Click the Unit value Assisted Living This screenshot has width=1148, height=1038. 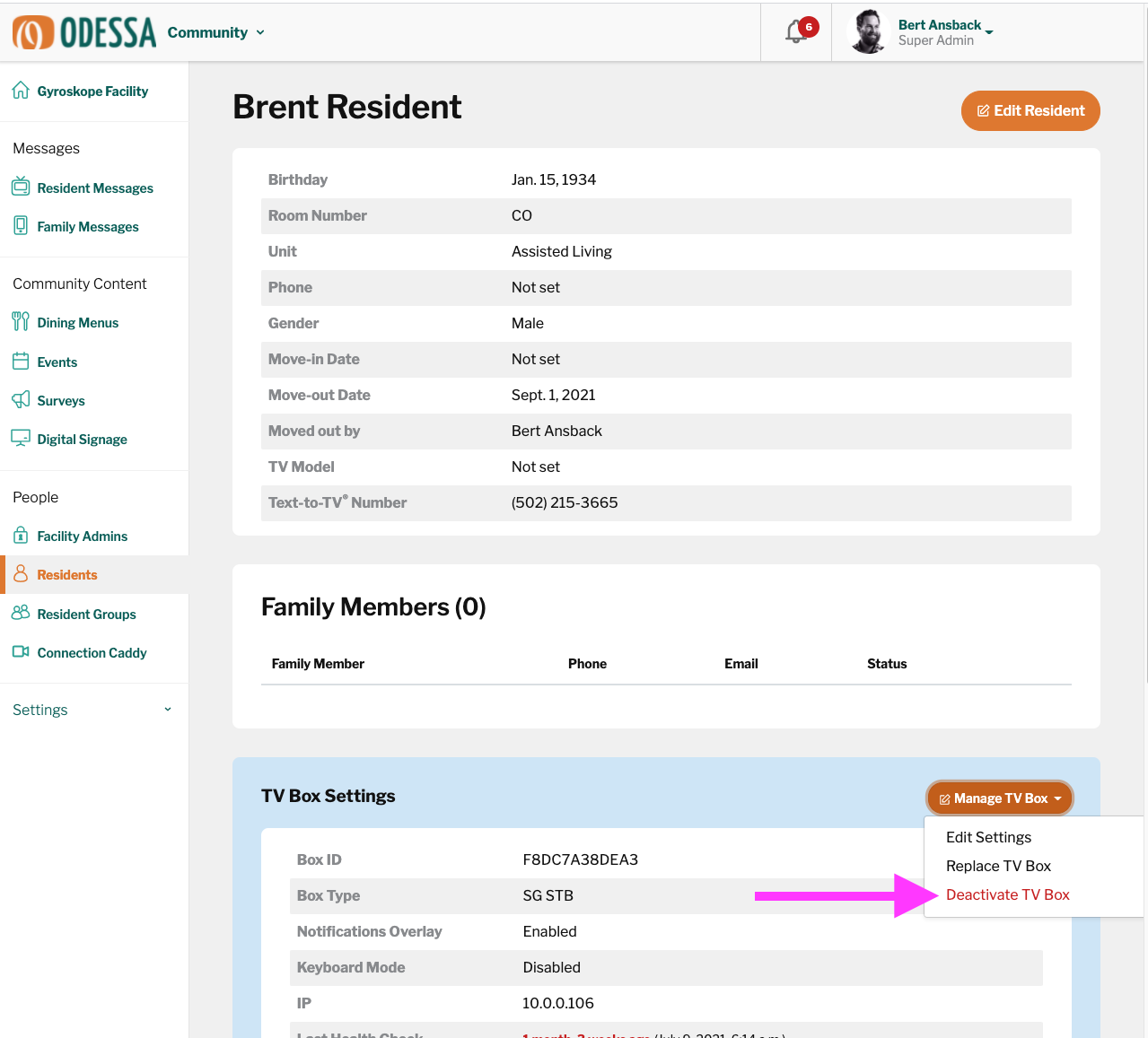562,251
